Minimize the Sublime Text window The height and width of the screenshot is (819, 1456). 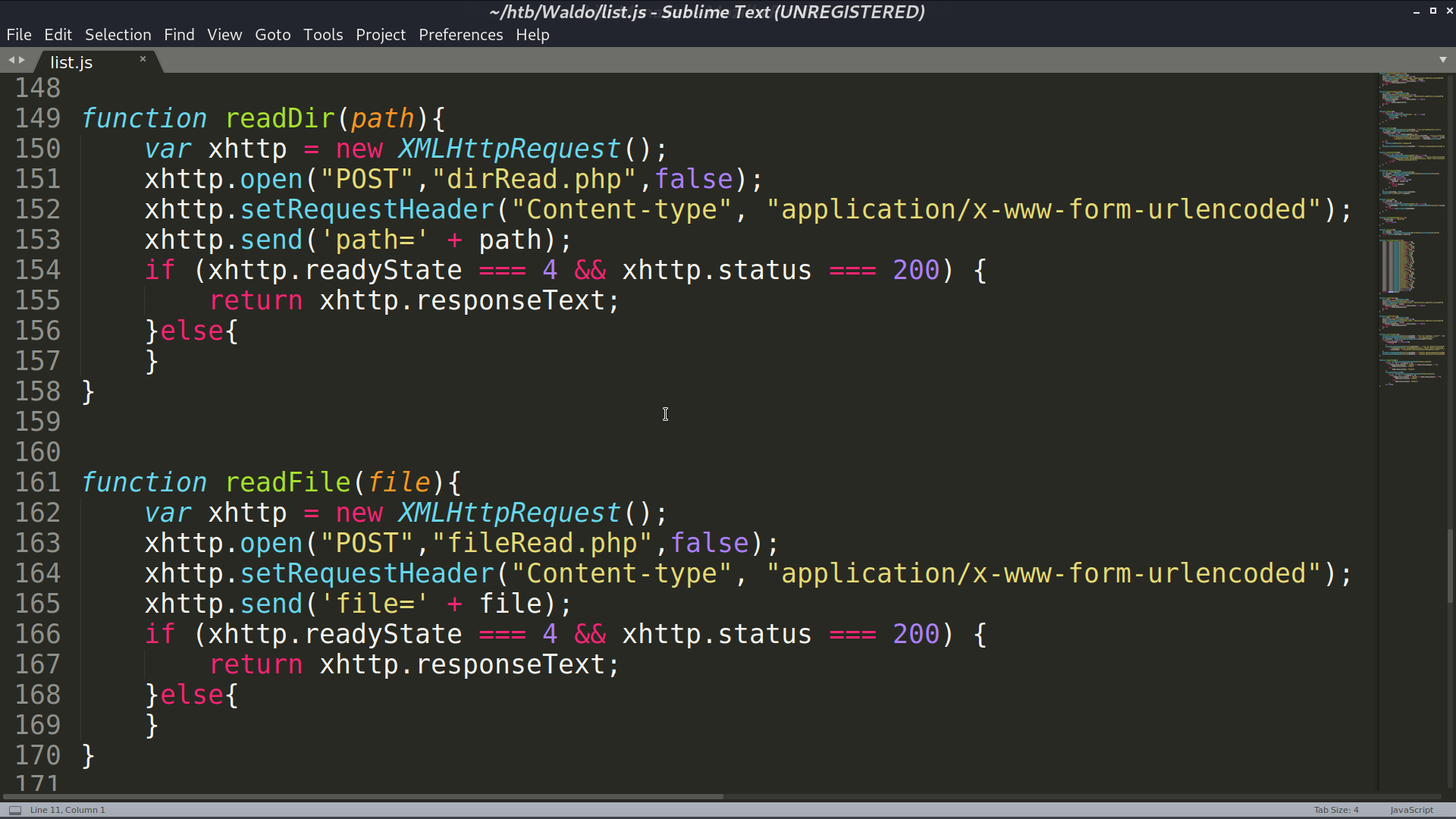point(1416,11)
